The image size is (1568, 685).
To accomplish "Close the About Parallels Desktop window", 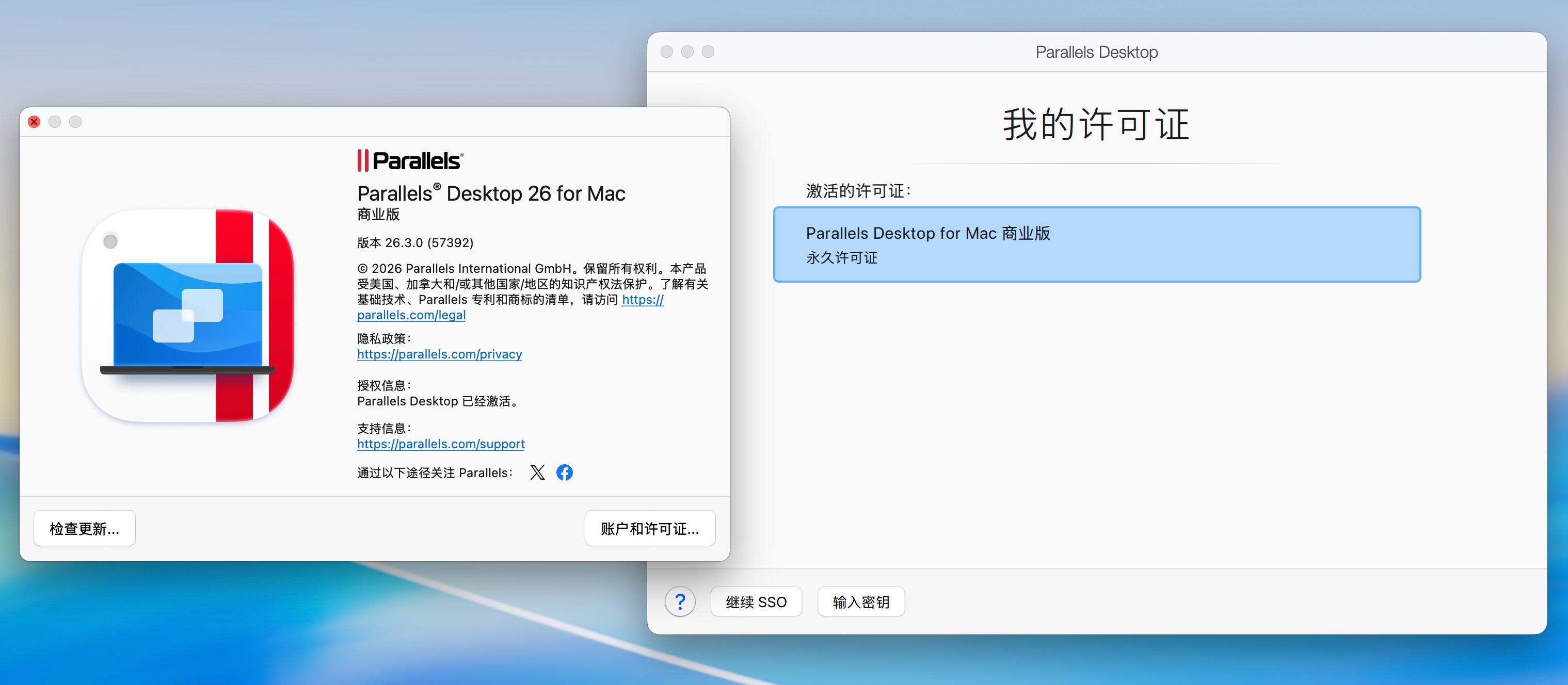I will (x=34, y=122).
